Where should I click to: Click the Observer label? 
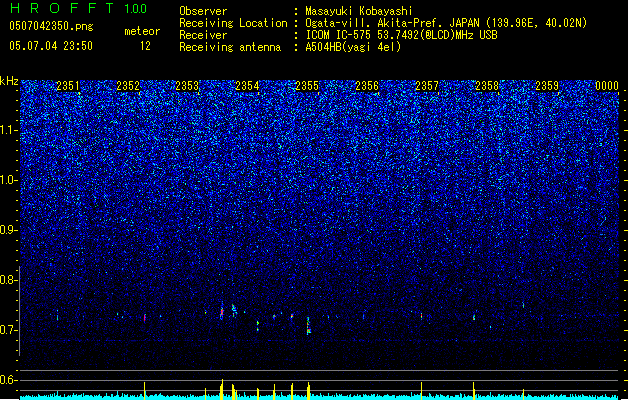click(x=203, y=11)
